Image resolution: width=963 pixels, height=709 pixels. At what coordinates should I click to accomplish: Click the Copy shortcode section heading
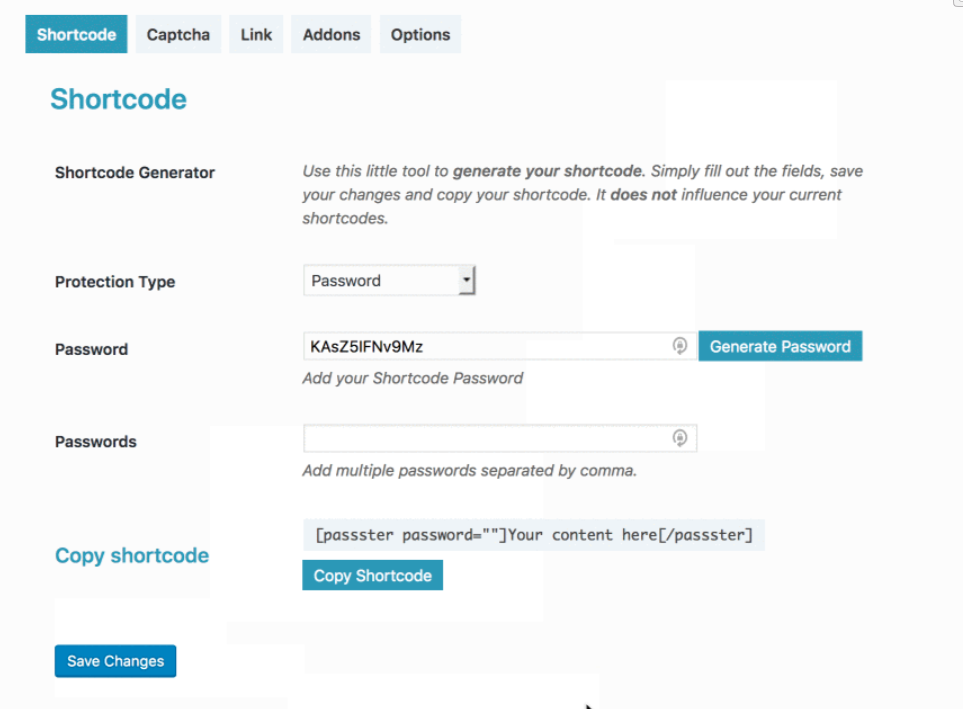coord(131,555)
